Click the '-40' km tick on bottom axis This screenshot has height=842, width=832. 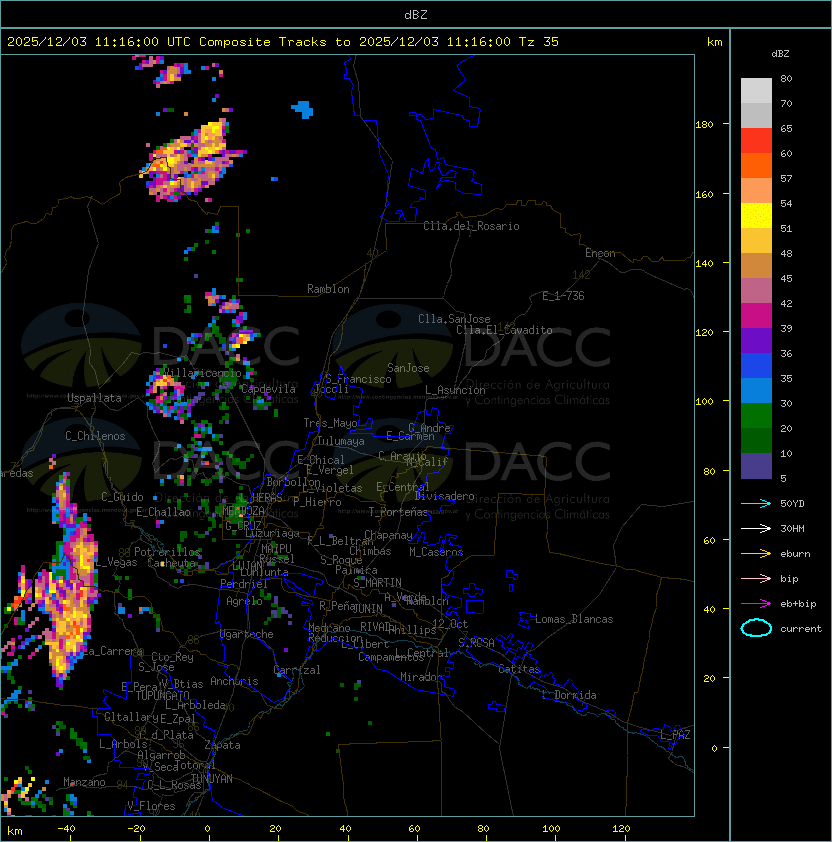(x=66, y=829)
